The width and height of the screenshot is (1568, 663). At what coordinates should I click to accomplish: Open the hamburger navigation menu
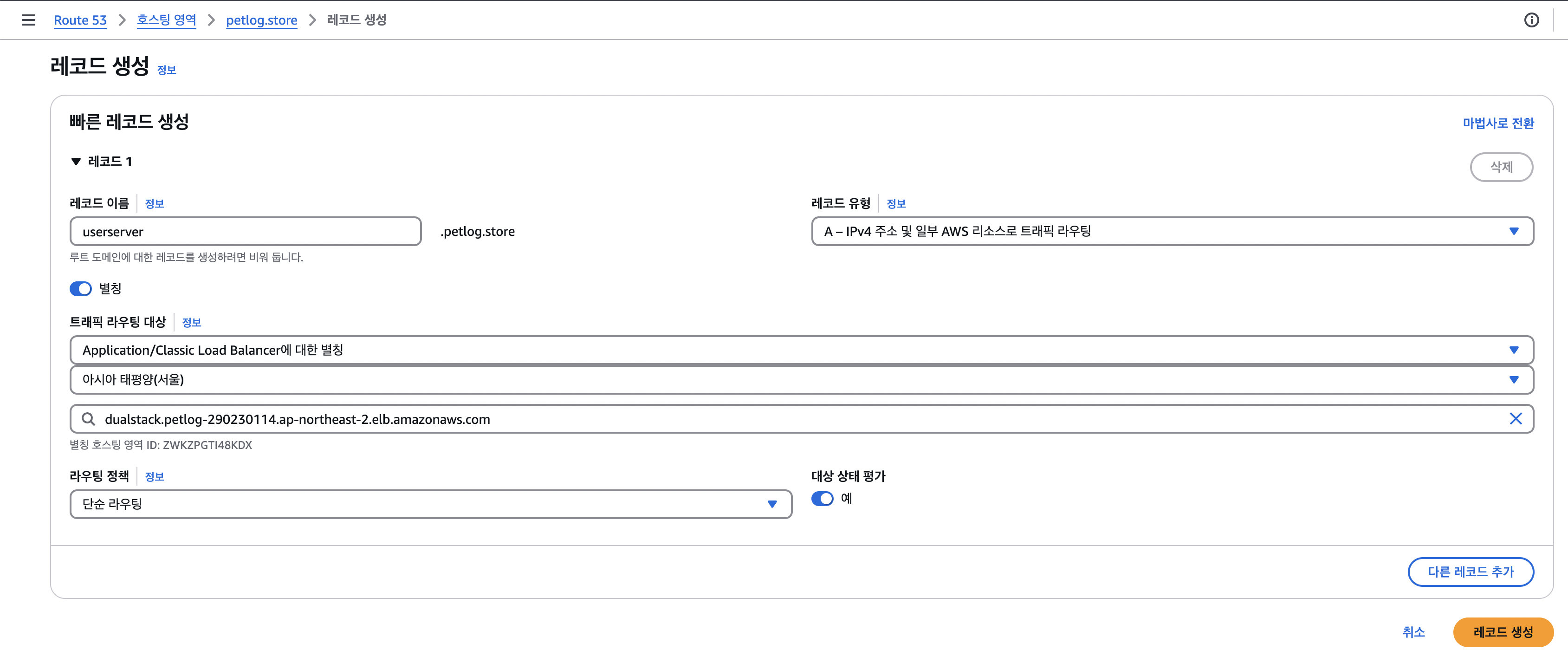click(x=29, y=20)
